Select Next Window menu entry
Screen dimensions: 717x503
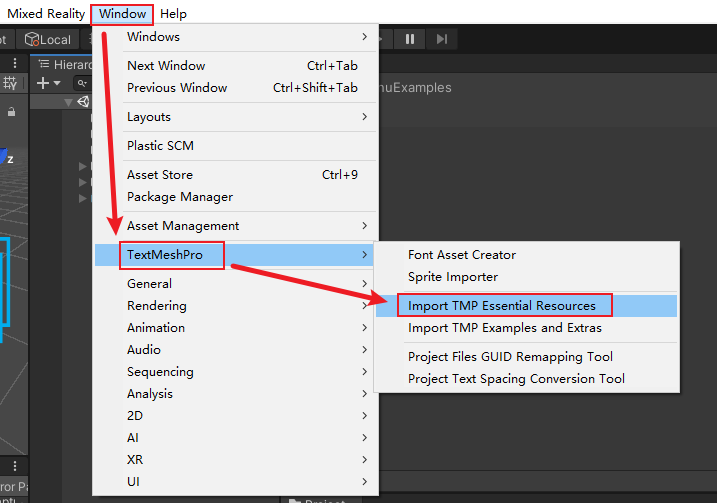[235, 66]
